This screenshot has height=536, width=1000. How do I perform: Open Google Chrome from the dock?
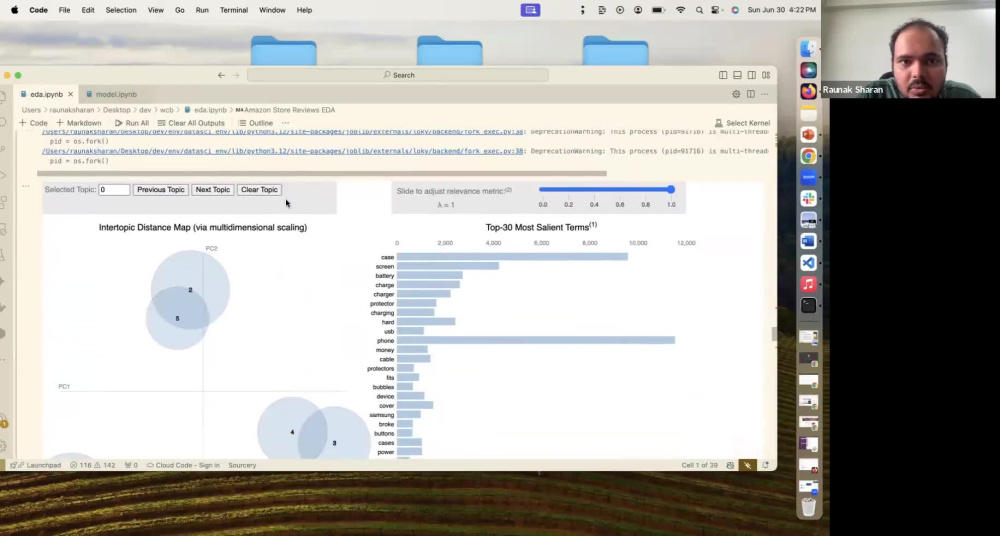(808, 156)
